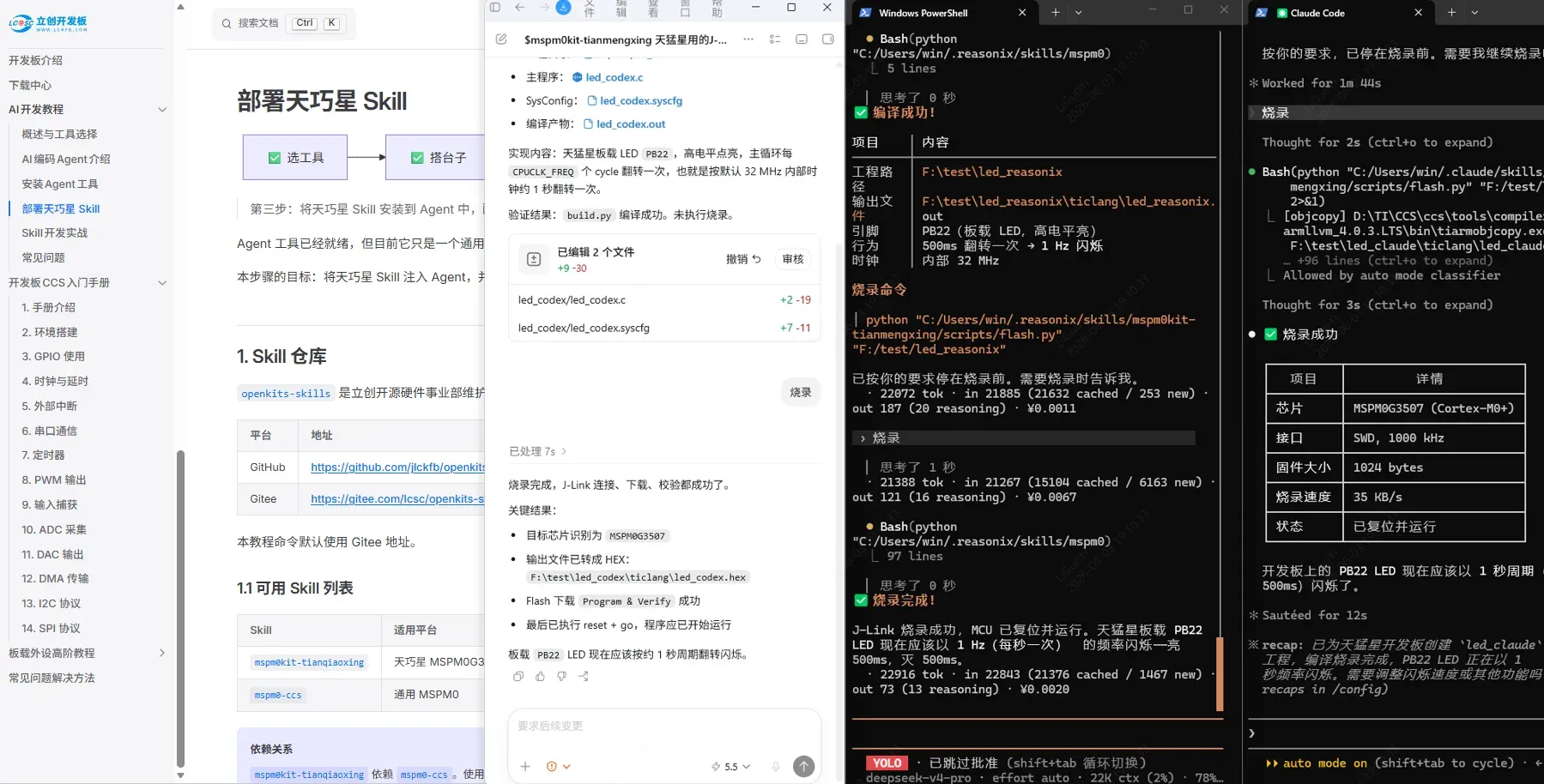Click led_codex/led_codex.c changed file row
The width and height of the screenshot is (1544, 784).
(x=664, y=300)
